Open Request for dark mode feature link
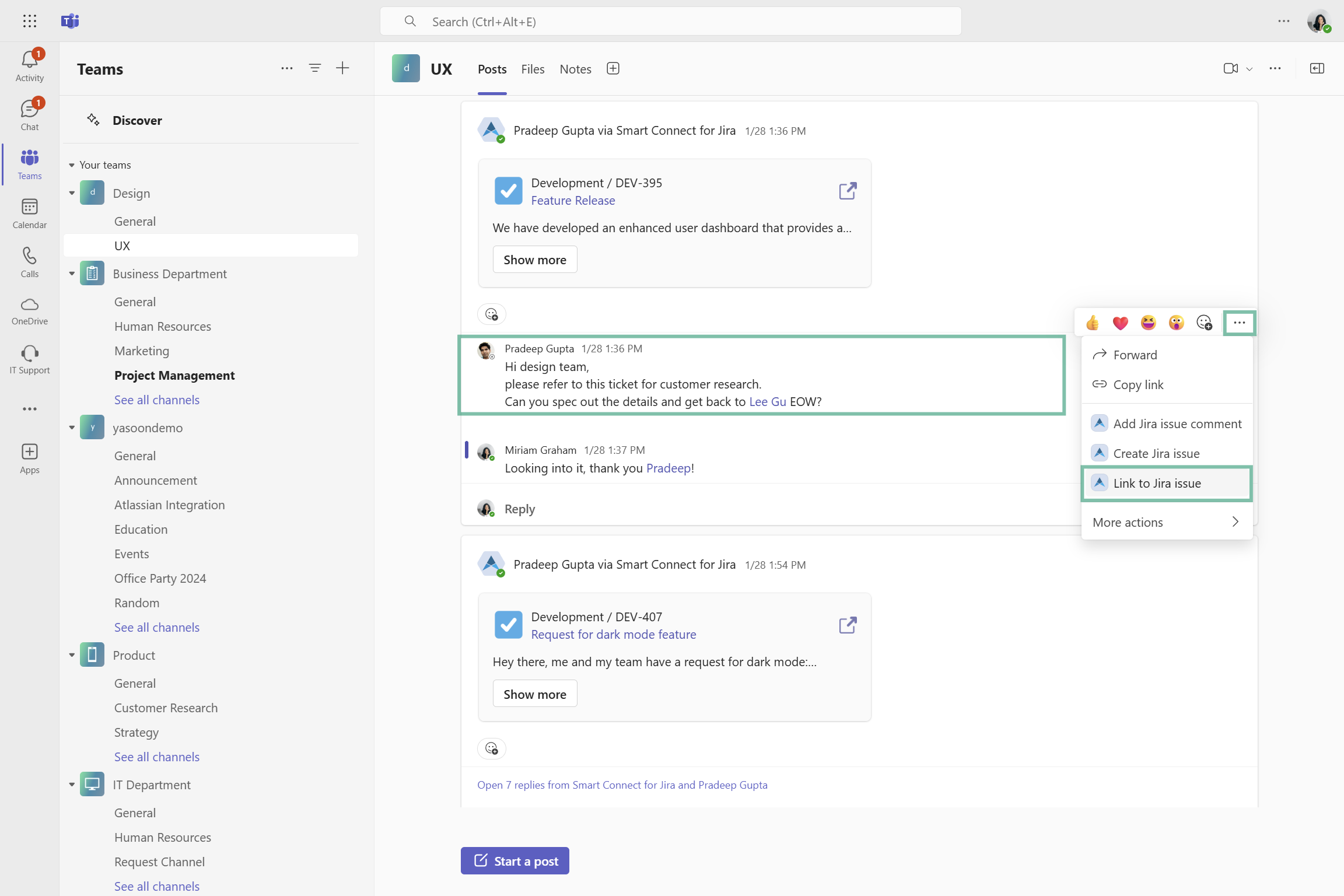The height and width of the screenshot is (896, 1344). 614,634
